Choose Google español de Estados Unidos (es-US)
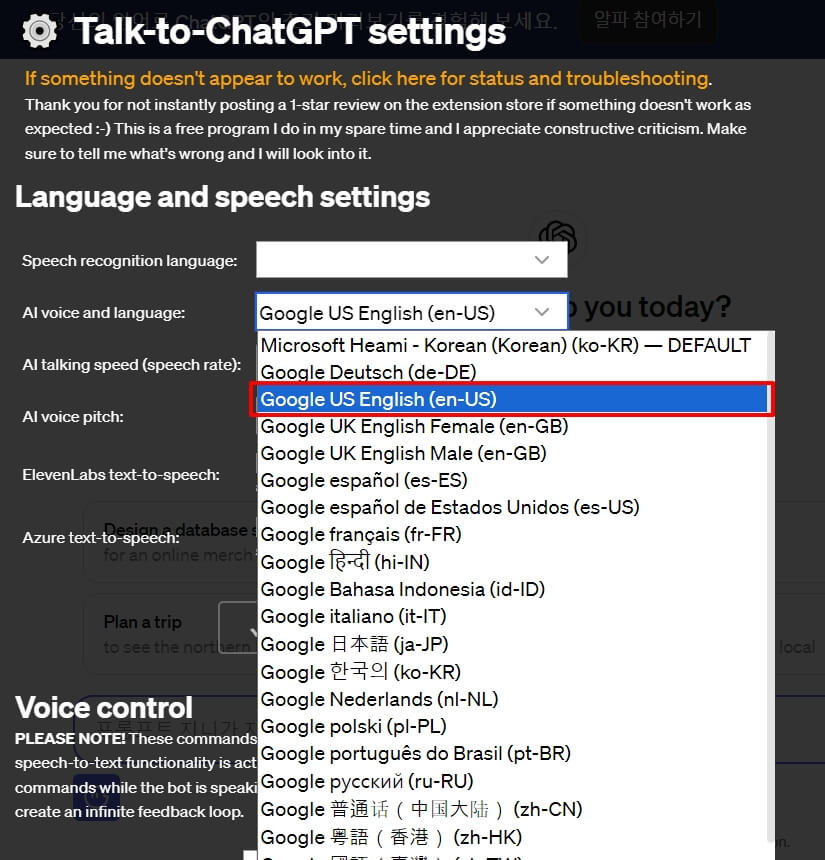 click(x=512, y=507)
